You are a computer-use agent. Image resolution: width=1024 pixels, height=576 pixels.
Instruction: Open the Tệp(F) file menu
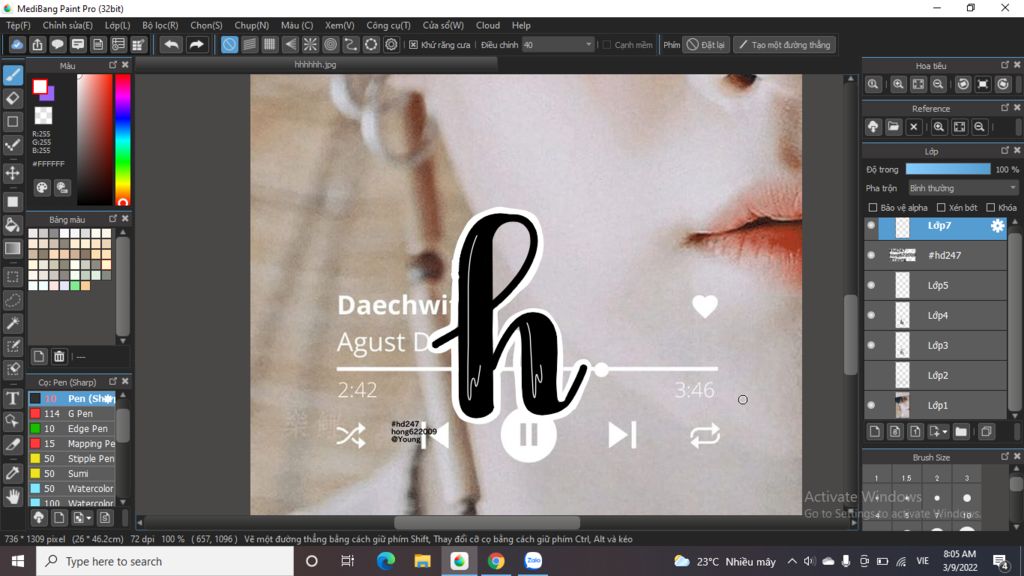[18, 25]
